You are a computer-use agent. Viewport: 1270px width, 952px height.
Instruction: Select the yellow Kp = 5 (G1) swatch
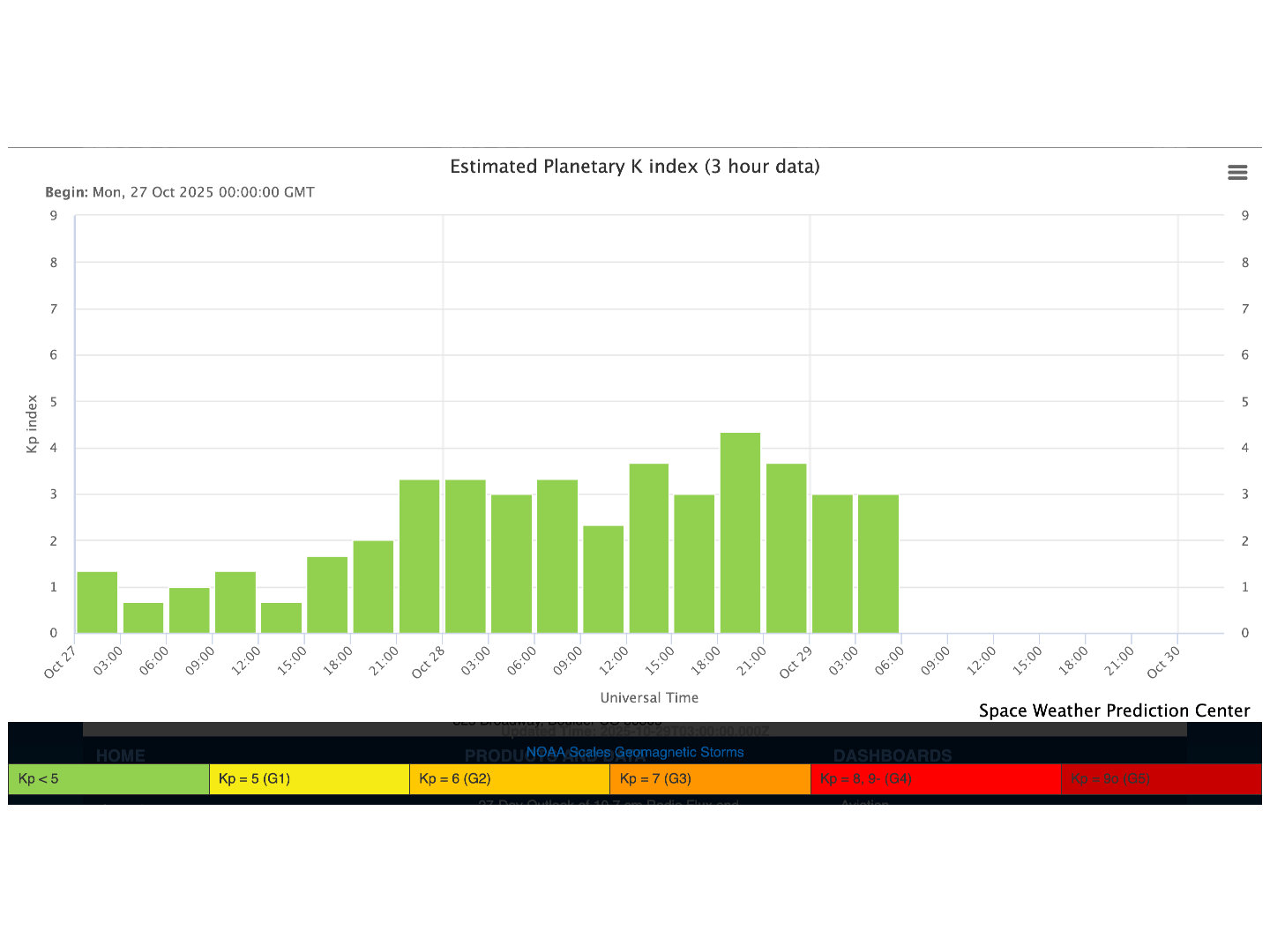click(309, 779)
